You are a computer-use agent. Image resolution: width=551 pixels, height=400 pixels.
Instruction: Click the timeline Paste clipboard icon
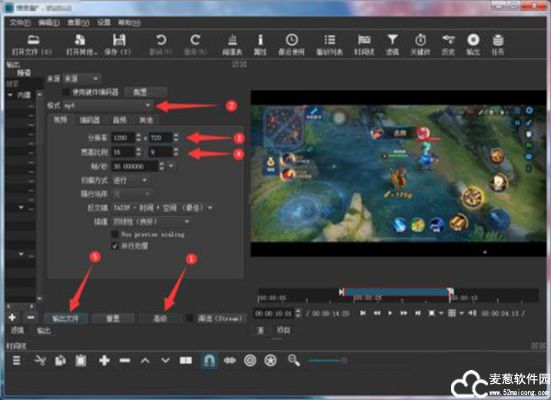(81, 360)
